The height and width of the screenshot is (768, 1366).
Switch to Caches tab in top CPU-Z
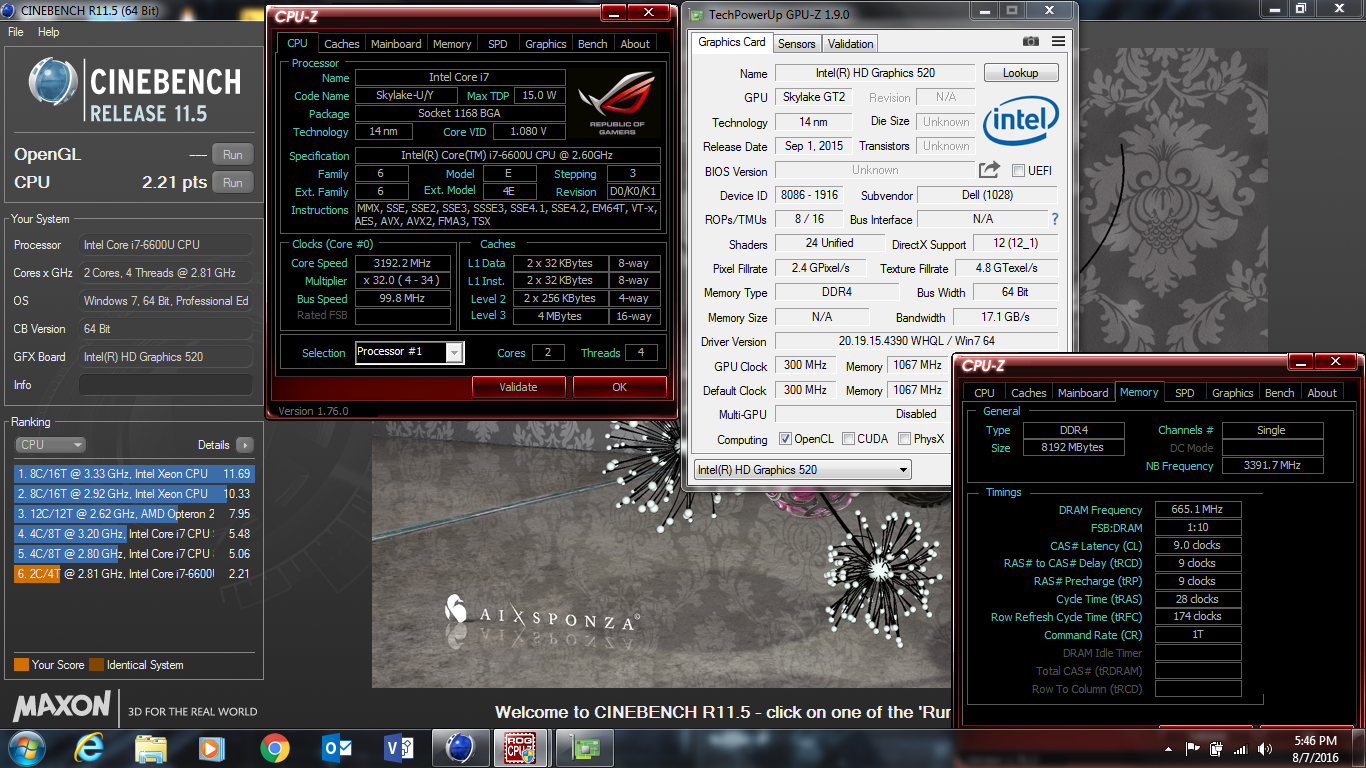pos(342,44)
